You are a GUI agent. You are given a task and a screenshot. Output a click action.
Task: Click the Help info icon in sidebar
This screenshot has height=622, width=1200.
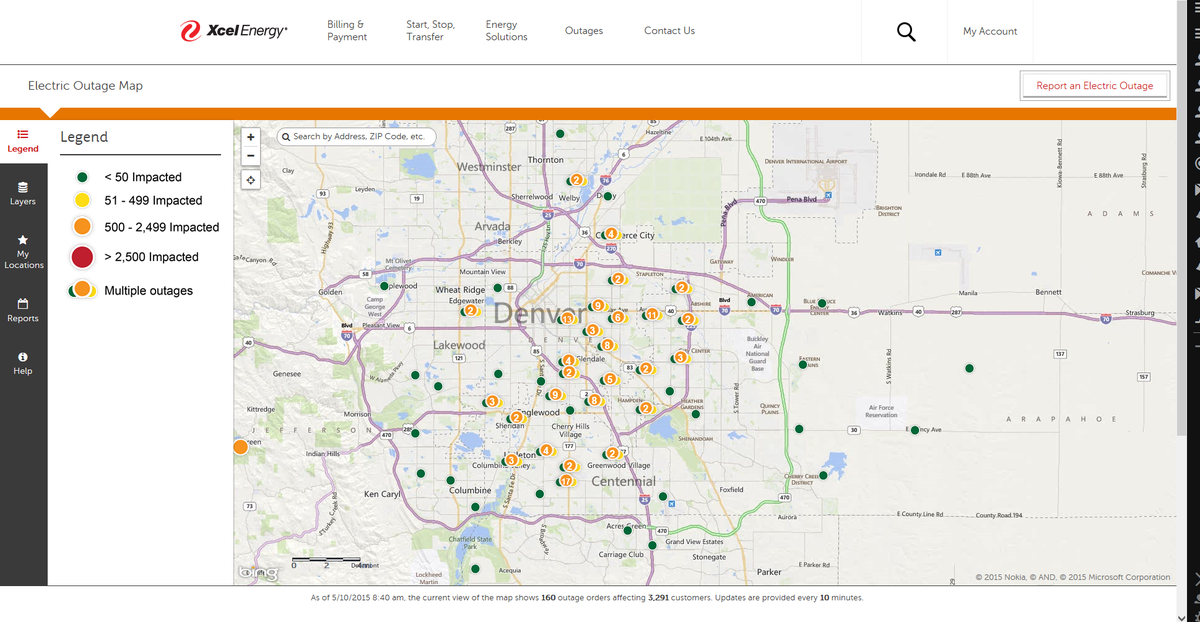[23, 360]
